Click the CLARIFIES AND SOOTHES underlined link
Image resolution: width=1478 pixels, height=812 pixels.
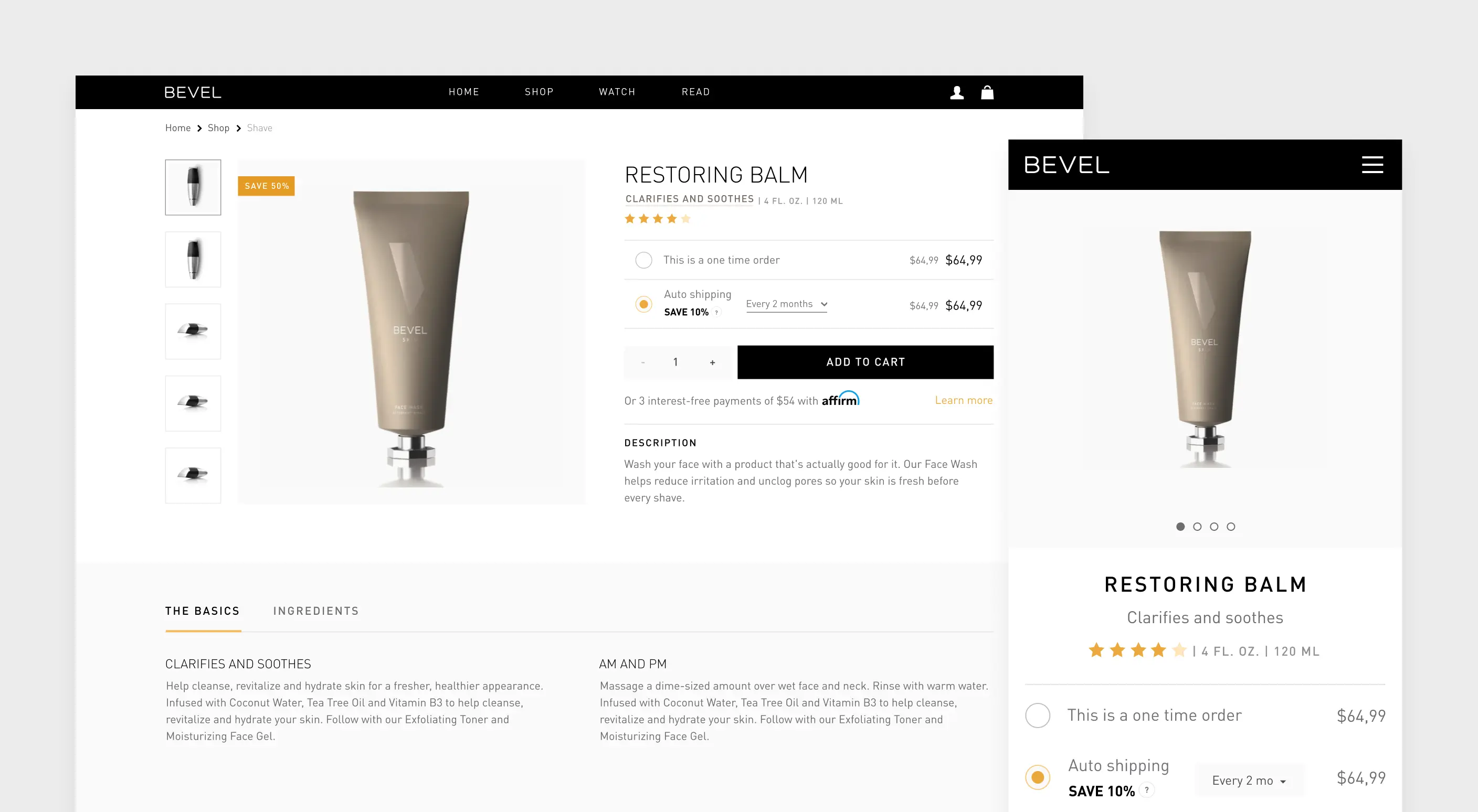(689, 199)
